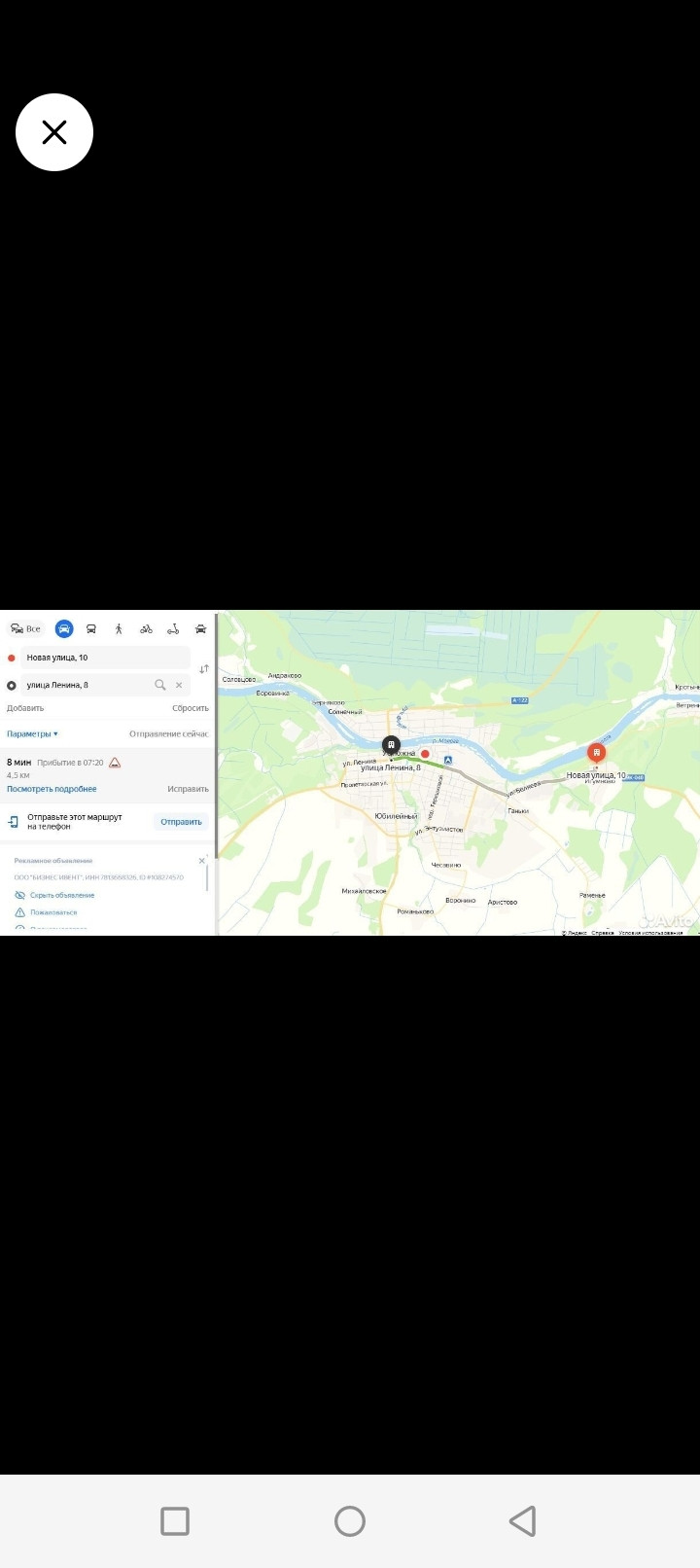700x1568 pixels.
Task: Click Посмотреть подробнее link
Action: pos(52,789)
